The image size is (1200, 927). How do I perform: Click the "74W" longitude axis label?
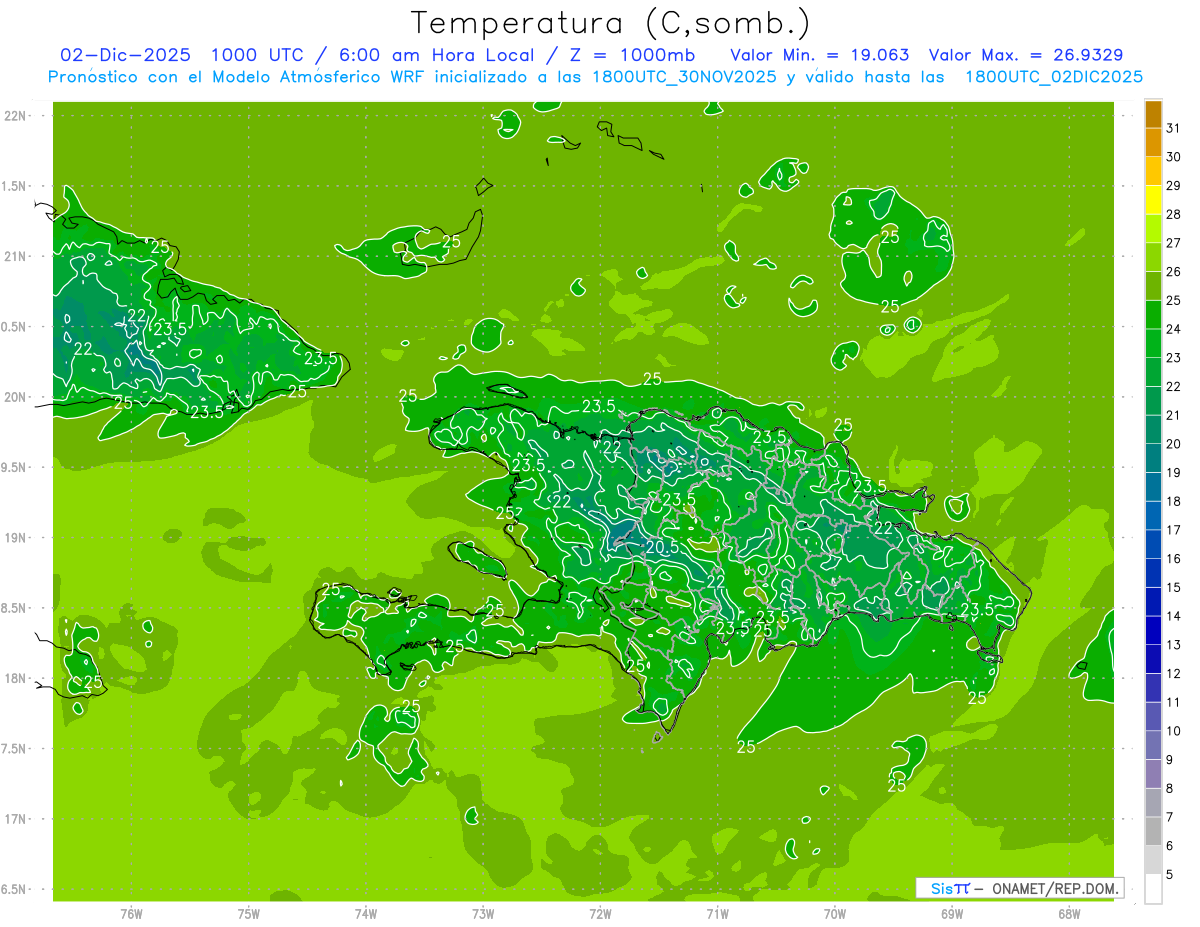(366, 914)
